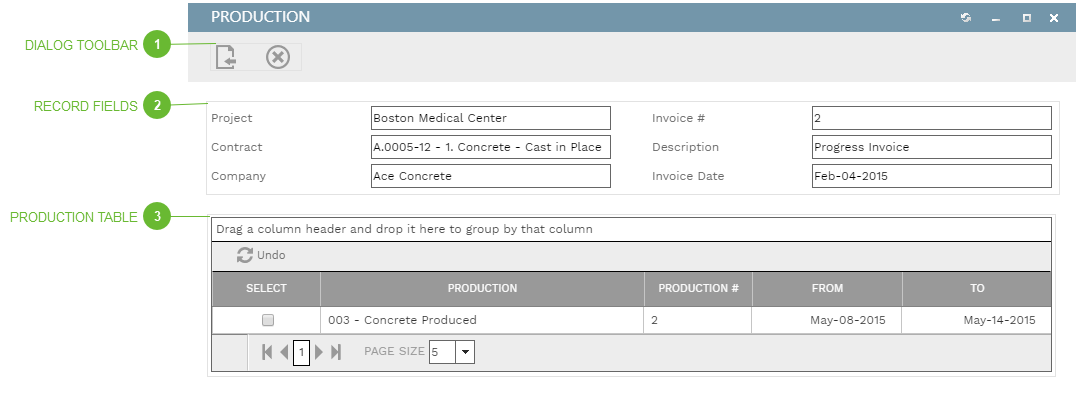
Task: Click the 'Description' field label
Action: point(685,147)
